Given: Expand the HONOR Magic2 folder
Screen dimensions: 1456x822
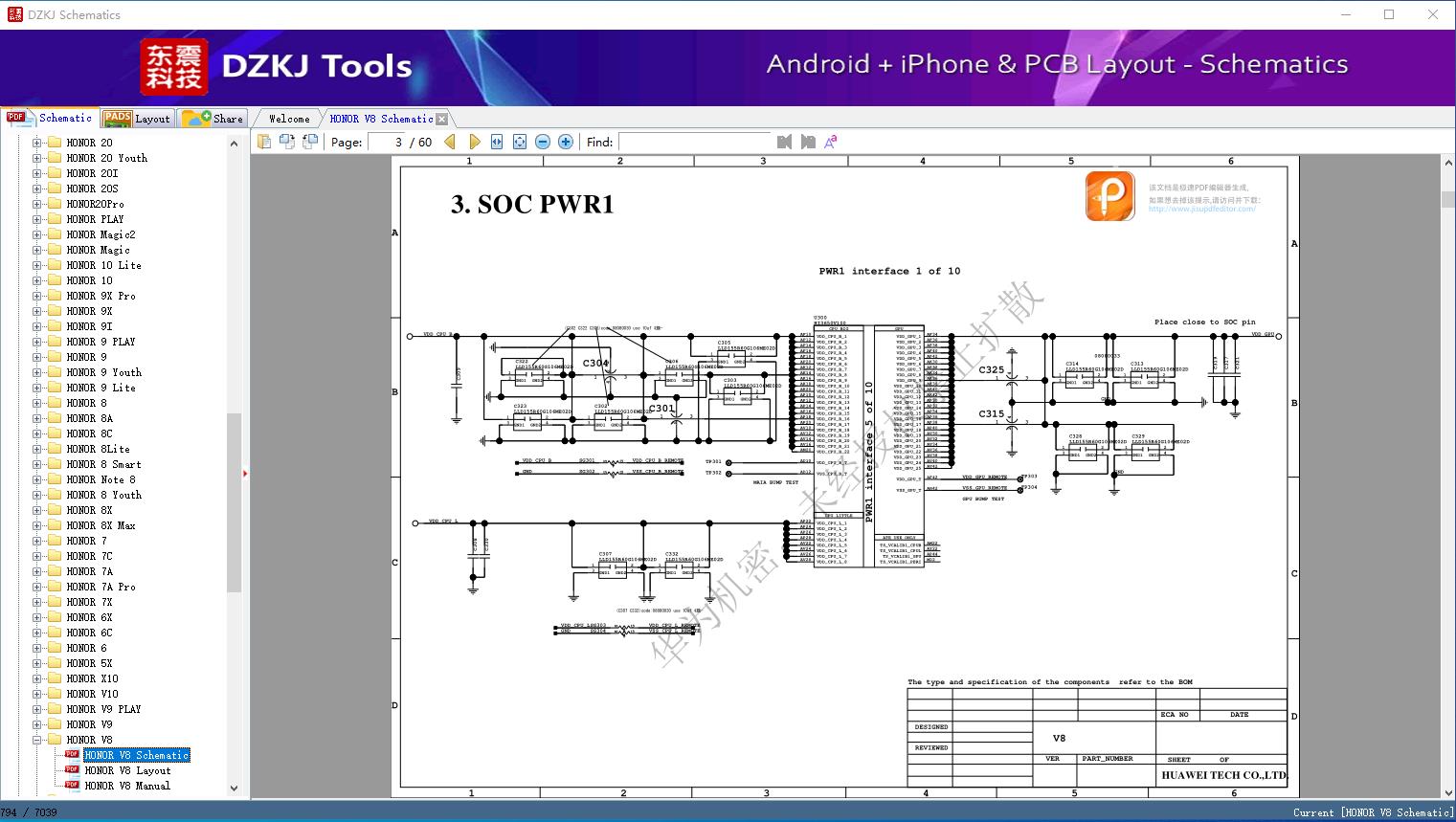Looking at the screenshot, I should (36, 234).
